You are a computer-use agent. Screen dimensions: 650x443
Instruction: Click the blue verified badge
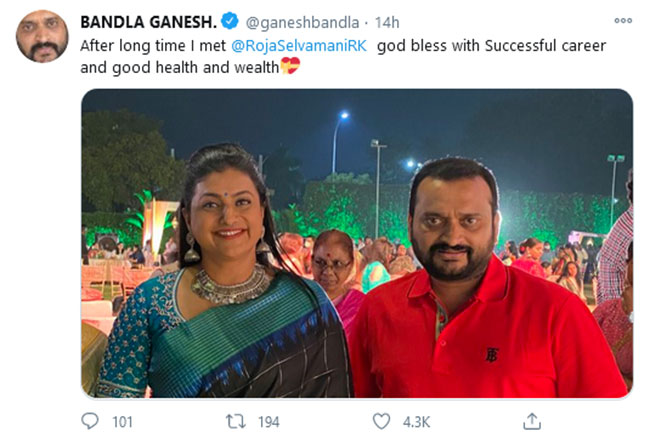click(x=229, y=20)
